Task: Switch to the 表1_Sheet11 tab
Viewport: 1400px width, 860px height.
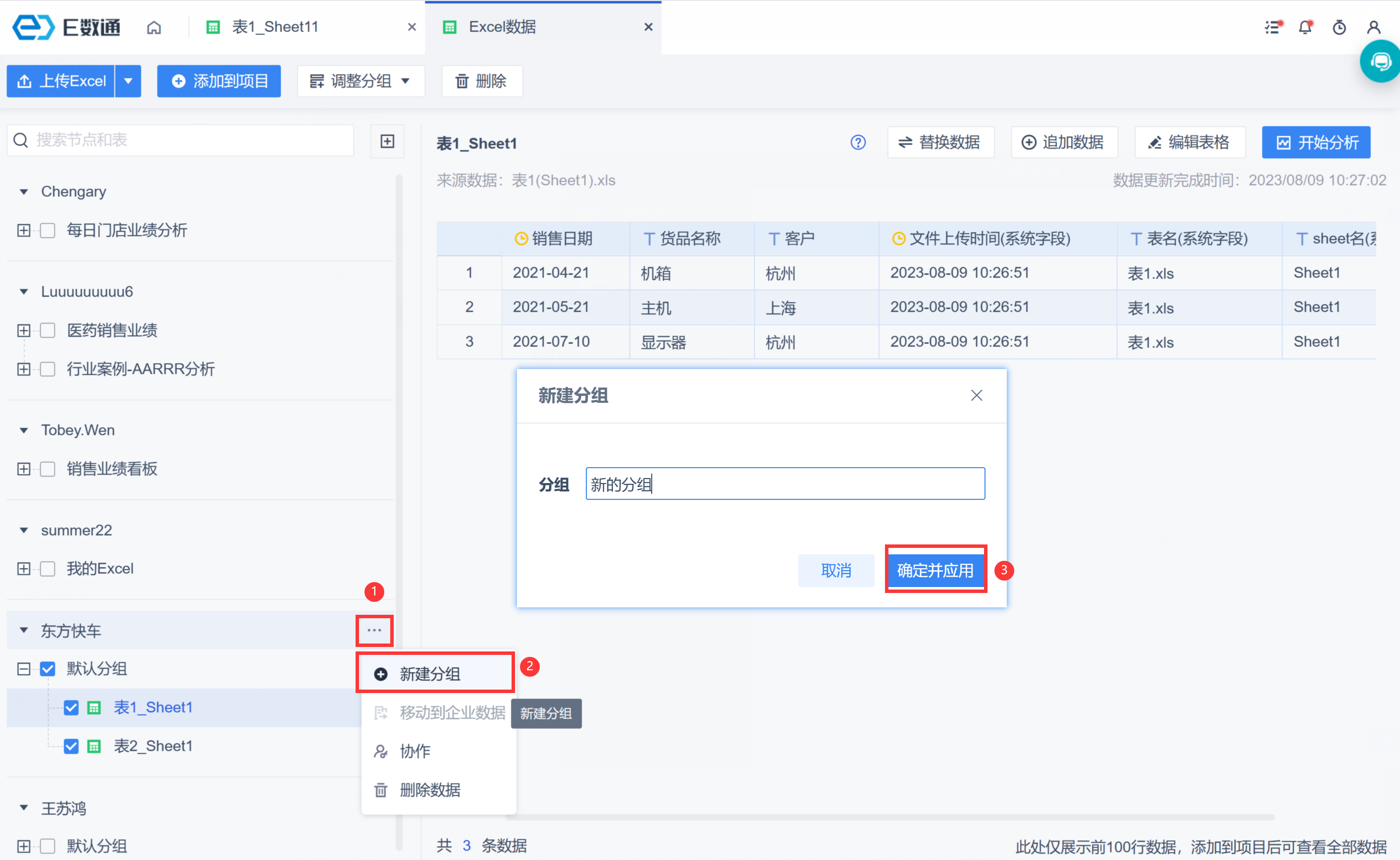Action: 274,27
